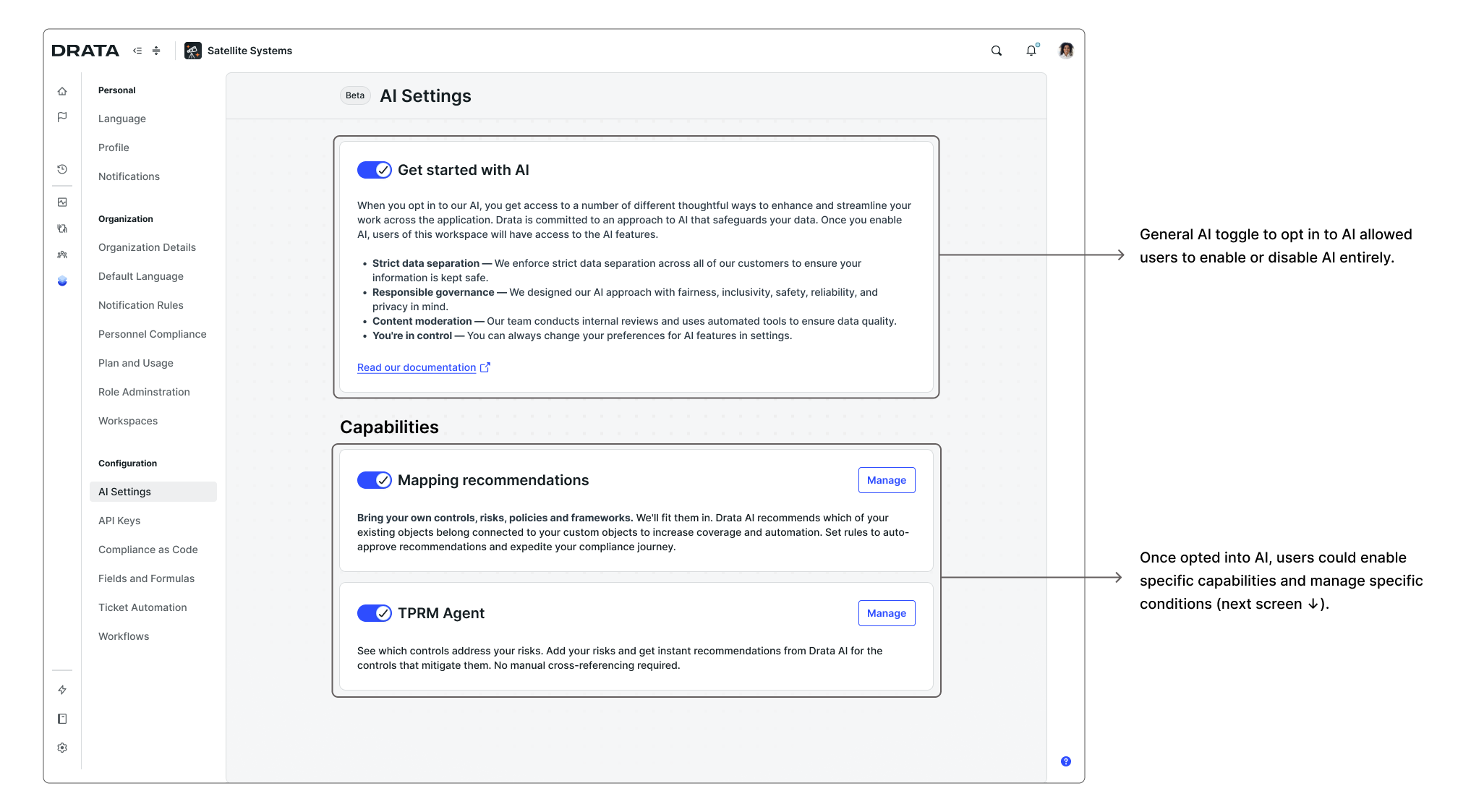This screenshot has height=812, width=1471.
Task: Open the user avatar menu
Action: [1066, 51]
